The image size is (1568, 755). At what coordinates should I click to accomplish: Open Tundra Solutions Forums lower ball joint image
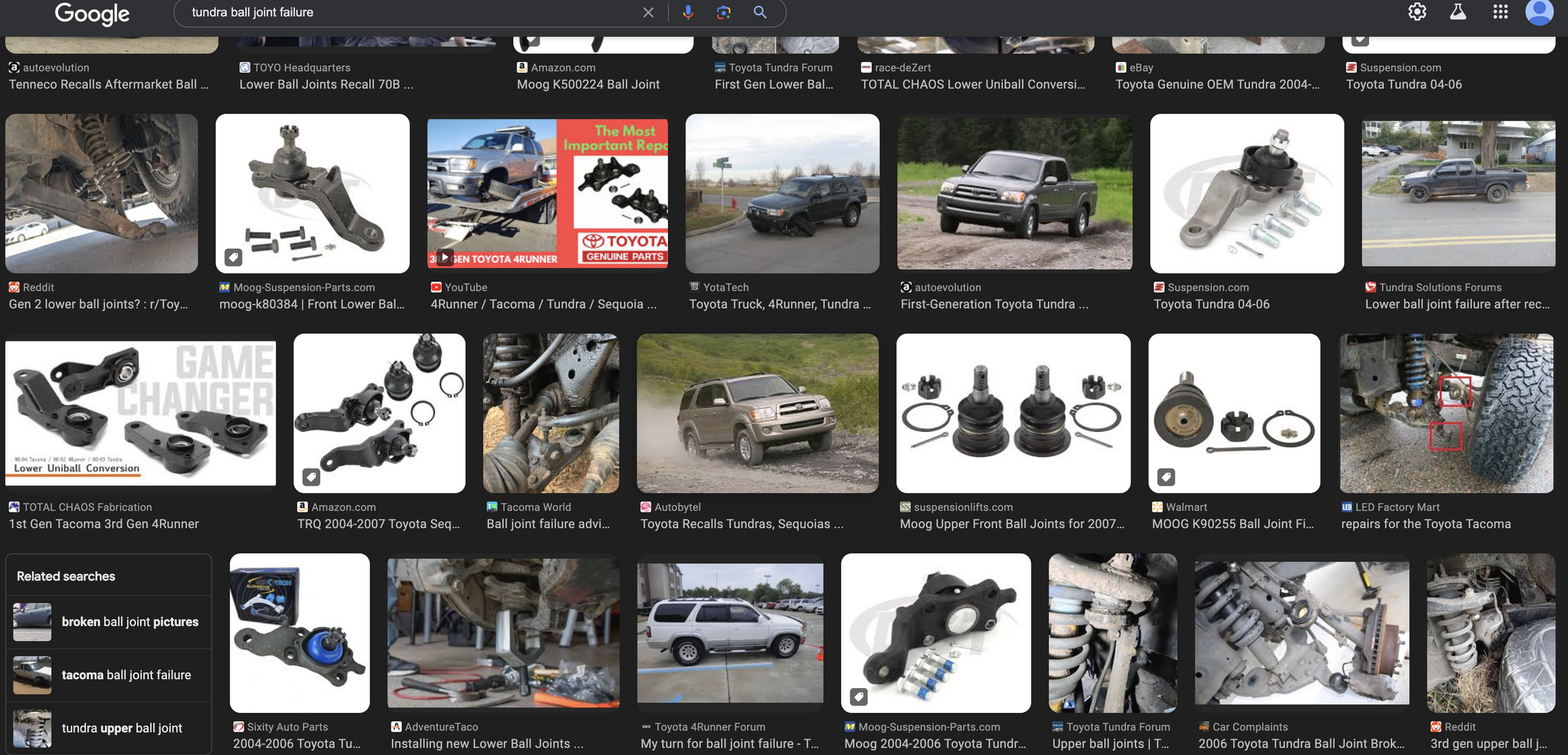tap(1459, 193)
